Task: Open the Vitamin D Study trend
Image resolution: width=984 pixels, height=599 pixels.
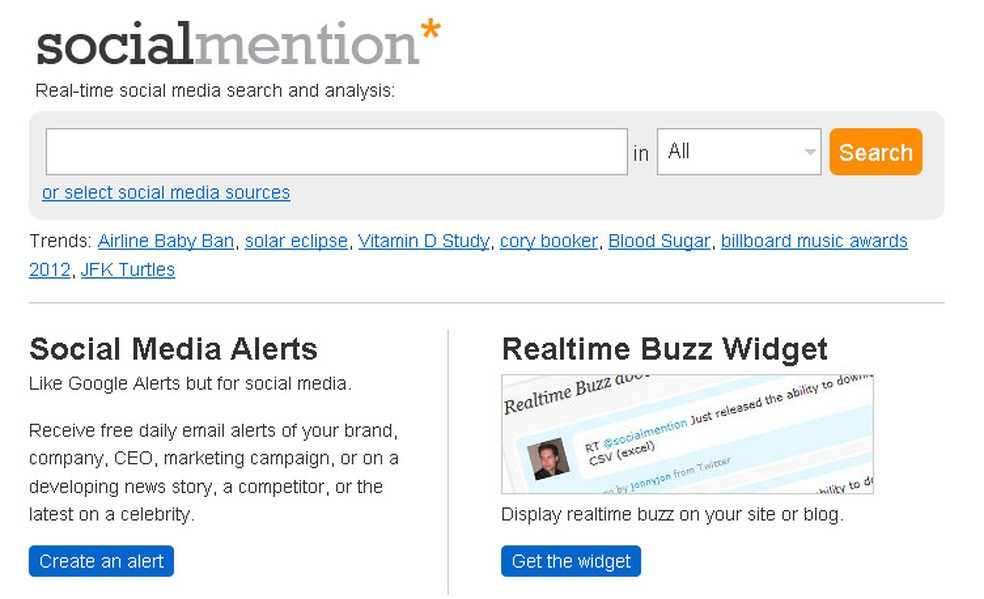Action: click(424, 241)
